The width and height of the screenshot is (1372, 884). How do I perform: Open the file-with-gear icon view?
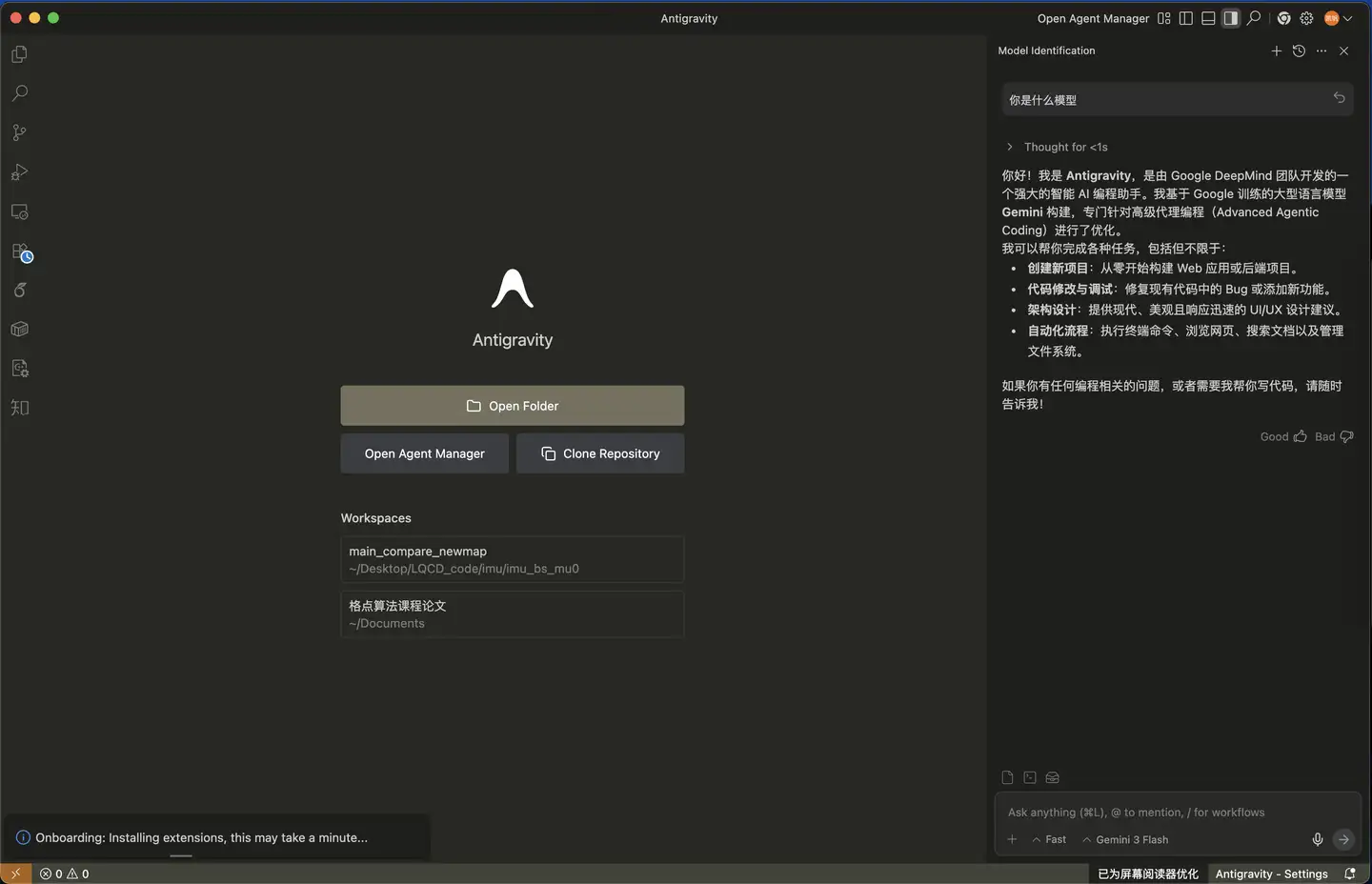pos(19,369)
